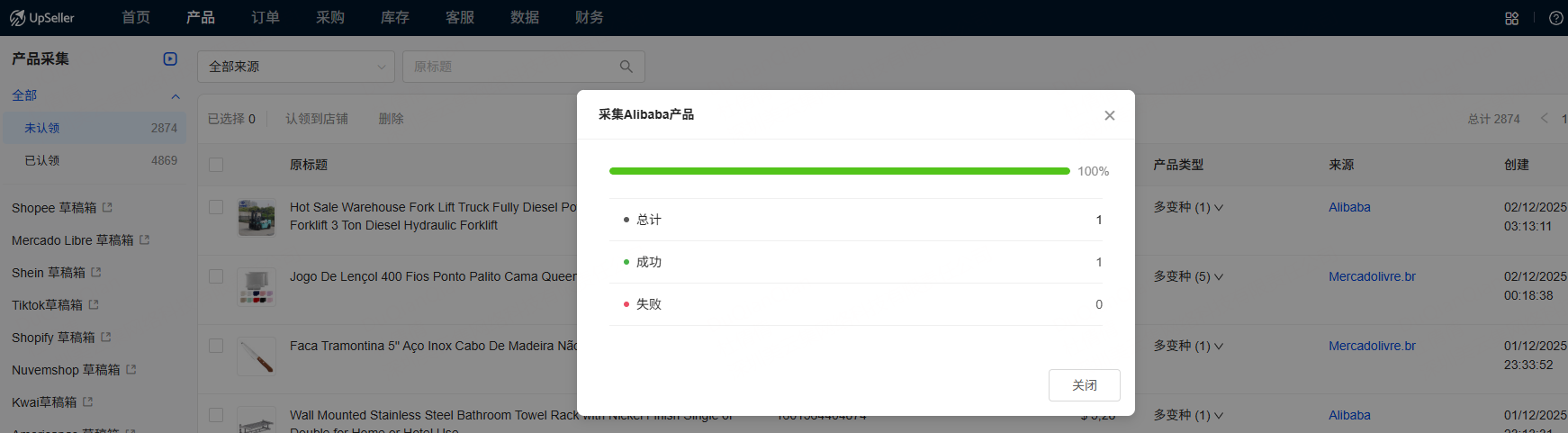Screen dimensions: 1568x433
Task: Expand 多变种 (5) variants for Jogo De Lençol
Action: (1188, 276)
